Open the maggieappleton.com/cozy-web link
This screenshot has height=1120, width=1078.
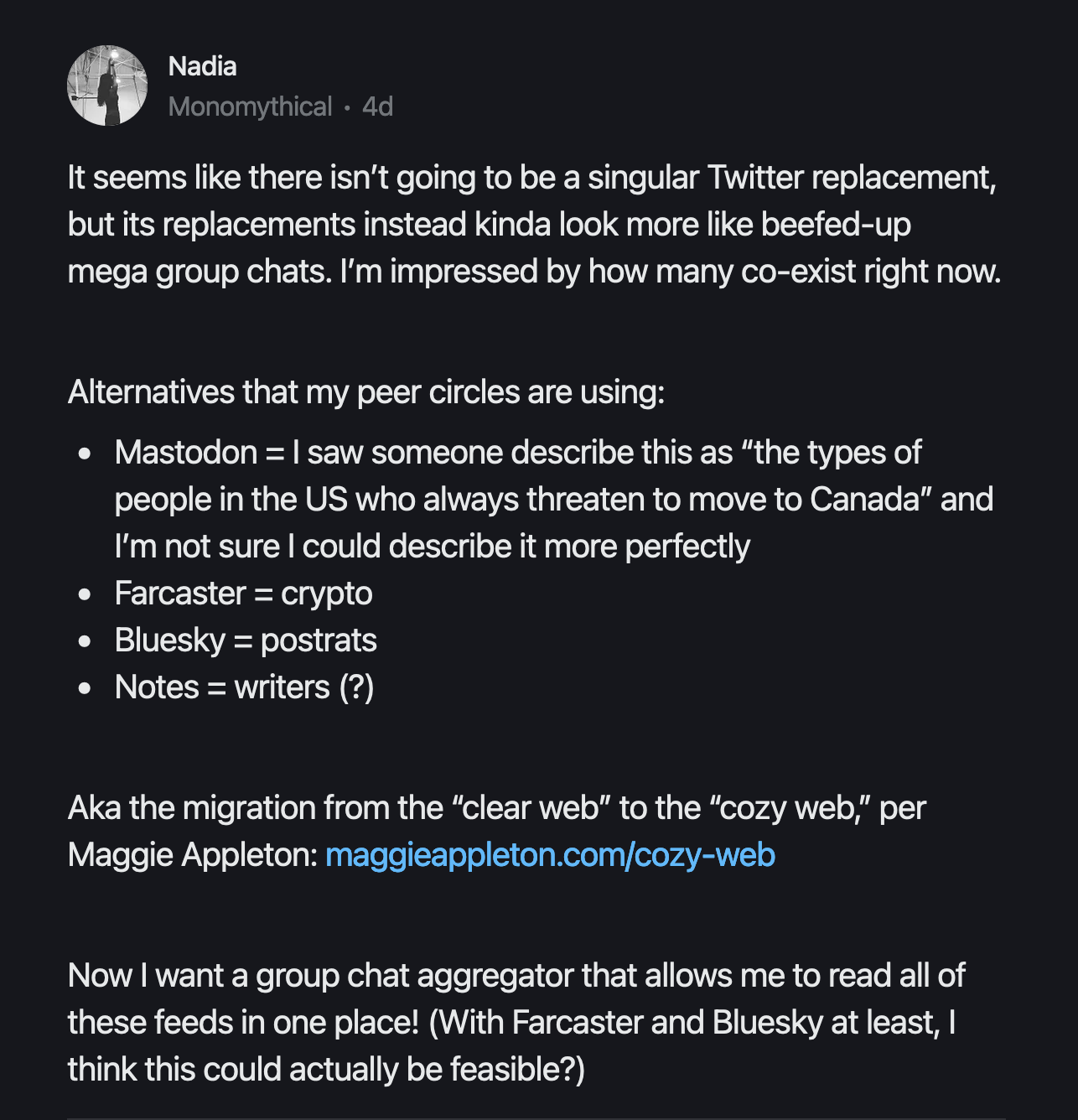pos(550,855)
